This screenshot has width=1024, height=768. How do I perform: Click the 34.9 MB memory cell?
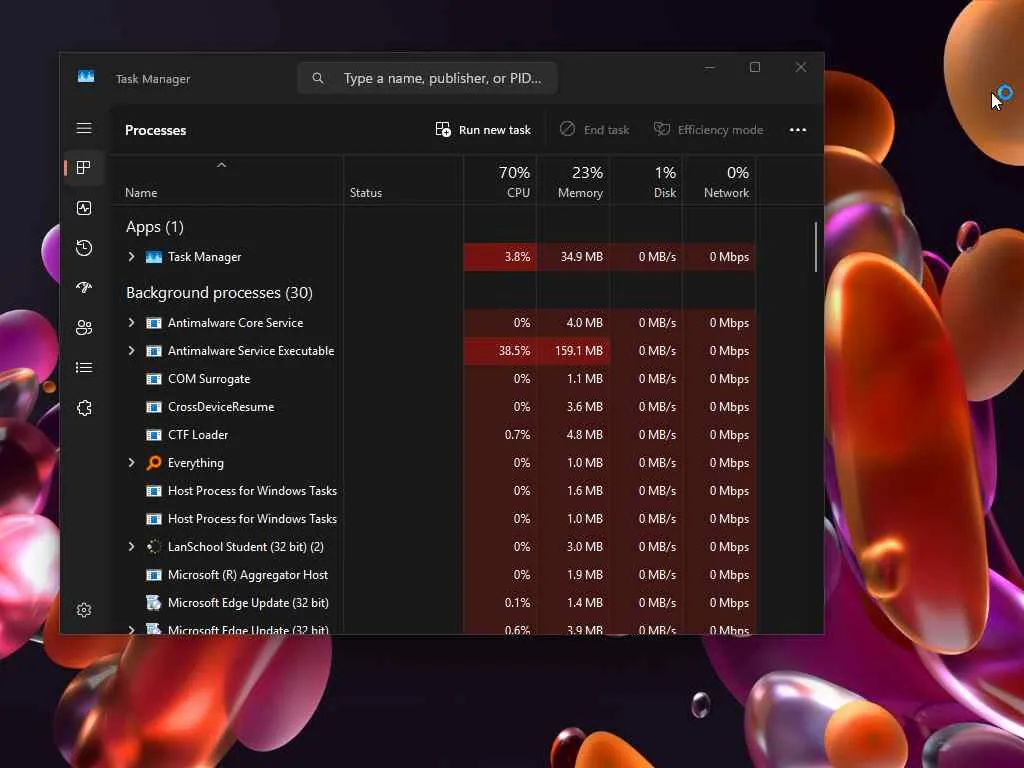pos(574,257)
